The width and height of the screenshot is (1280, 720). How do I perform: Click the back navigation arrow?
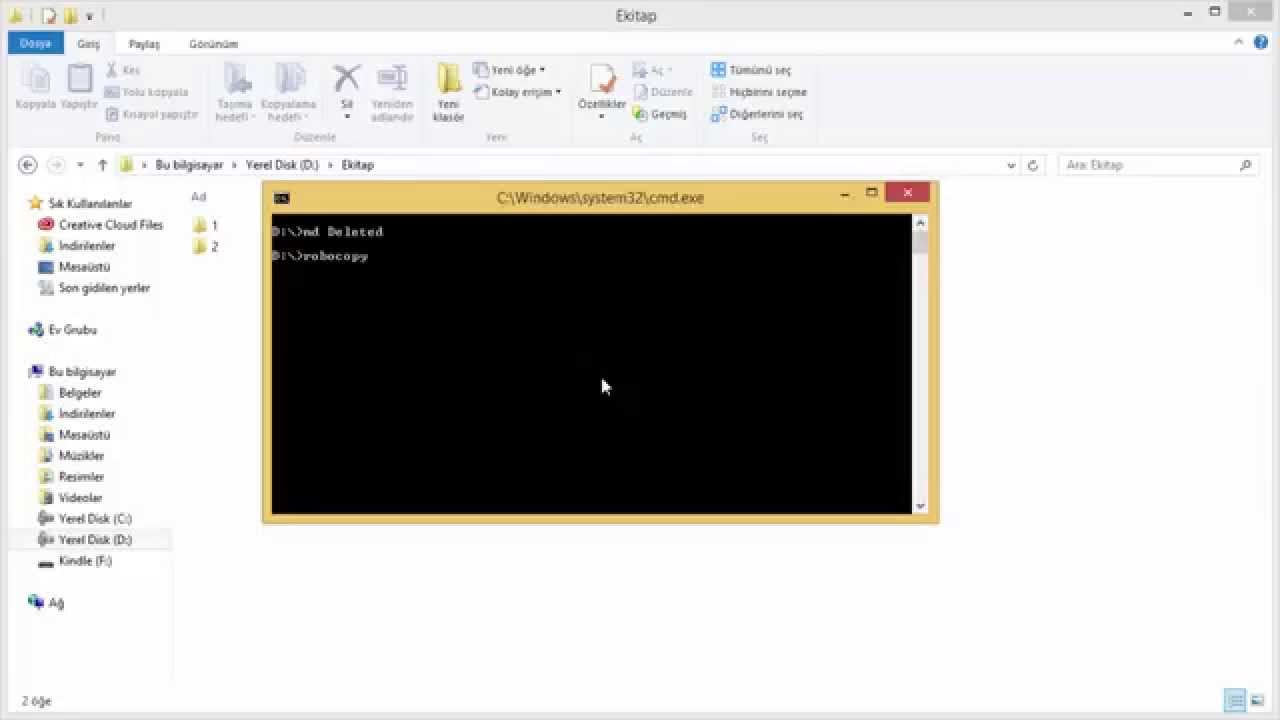tap(28, 165)
